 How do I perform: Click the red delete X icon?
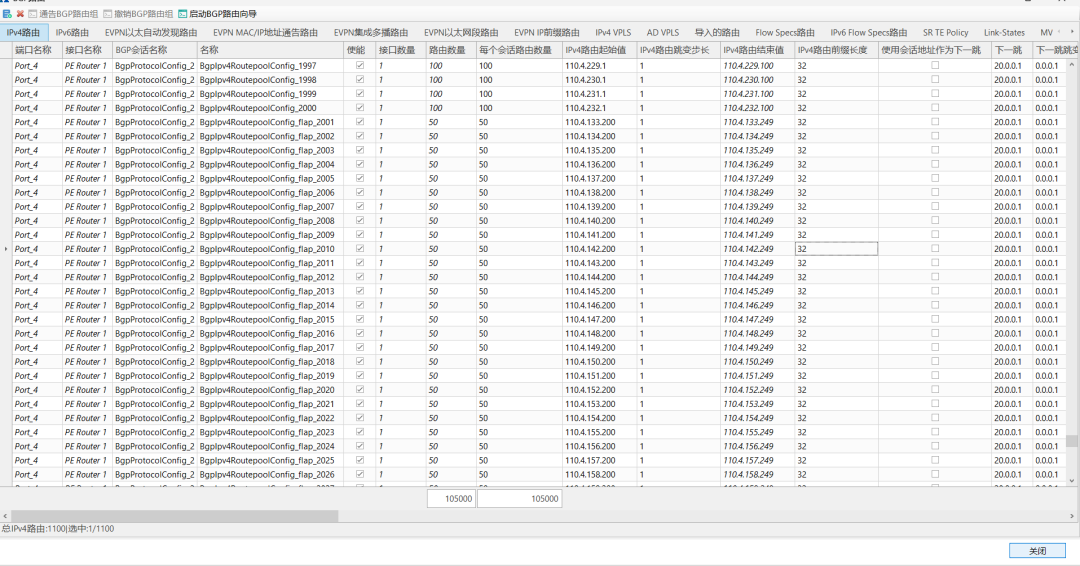click(x=19, y=14)
